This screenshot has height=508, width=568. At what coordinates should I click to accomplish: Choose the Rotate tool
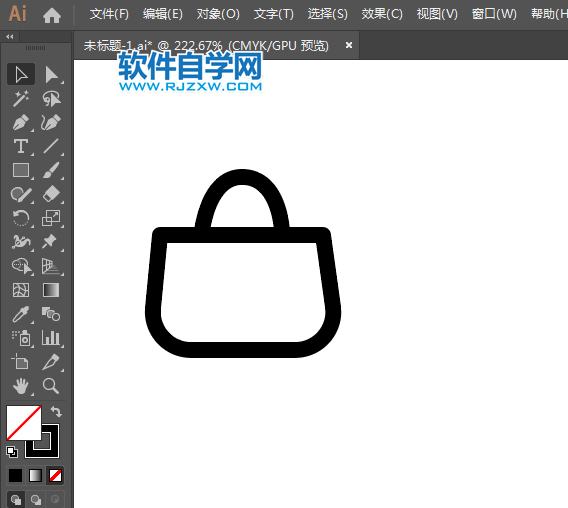click(x=21, y=218)
